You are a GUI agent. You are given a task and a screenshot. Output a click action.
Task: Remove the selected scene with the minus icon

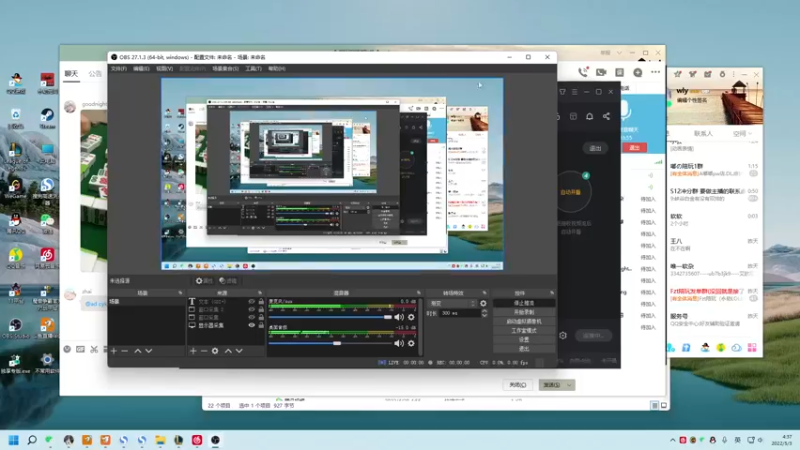pos(124,351)
